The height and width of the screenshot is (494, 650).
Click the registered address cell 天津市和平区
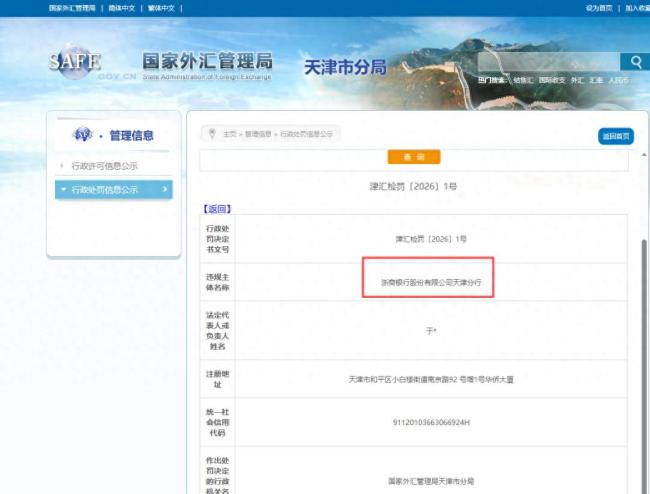pos(431,379)
